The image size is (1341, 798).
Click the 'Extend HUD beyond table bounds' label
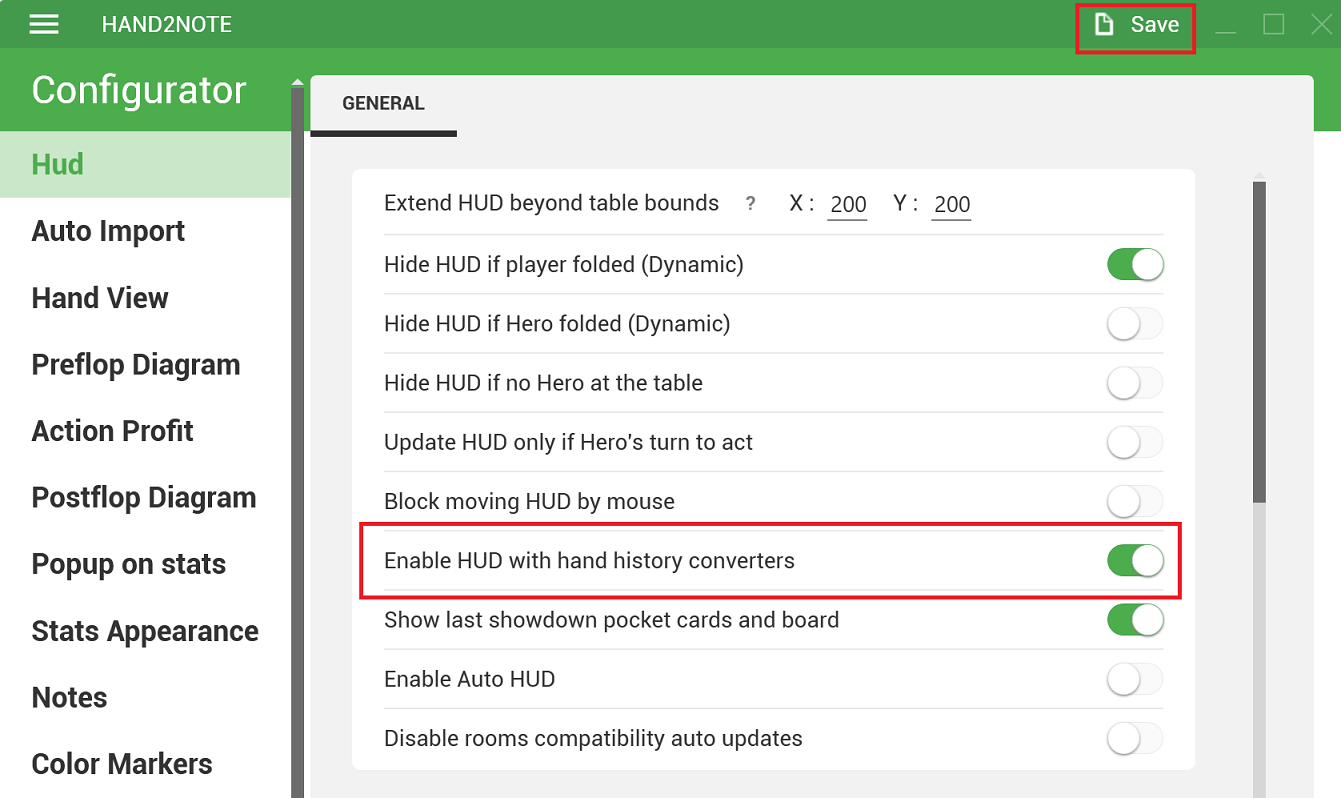click(552, 203)
